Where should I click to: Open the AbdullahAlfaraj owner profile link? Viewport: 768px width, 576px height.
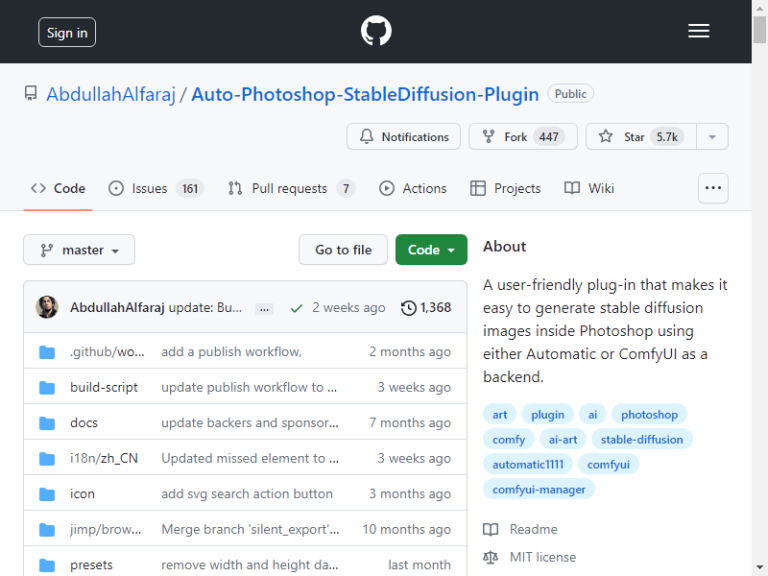[x=111, y=94]
